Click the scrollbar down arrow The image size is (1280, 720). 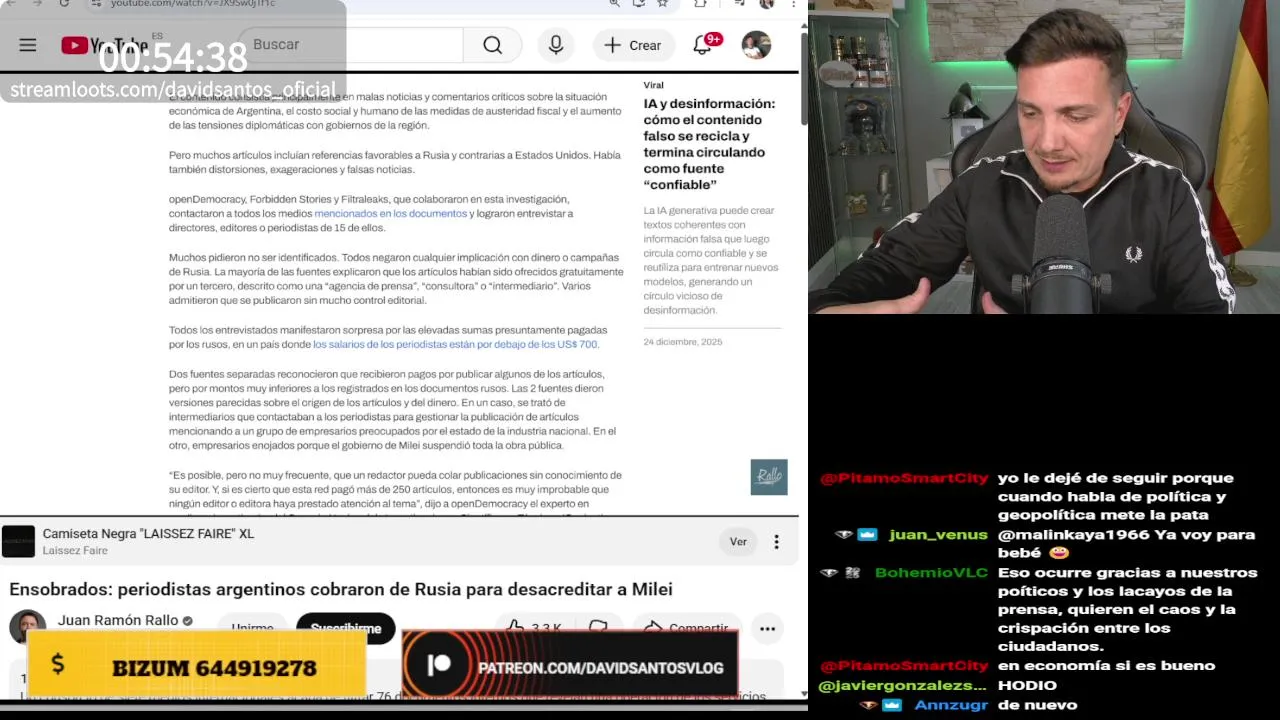tap(803, 692)
